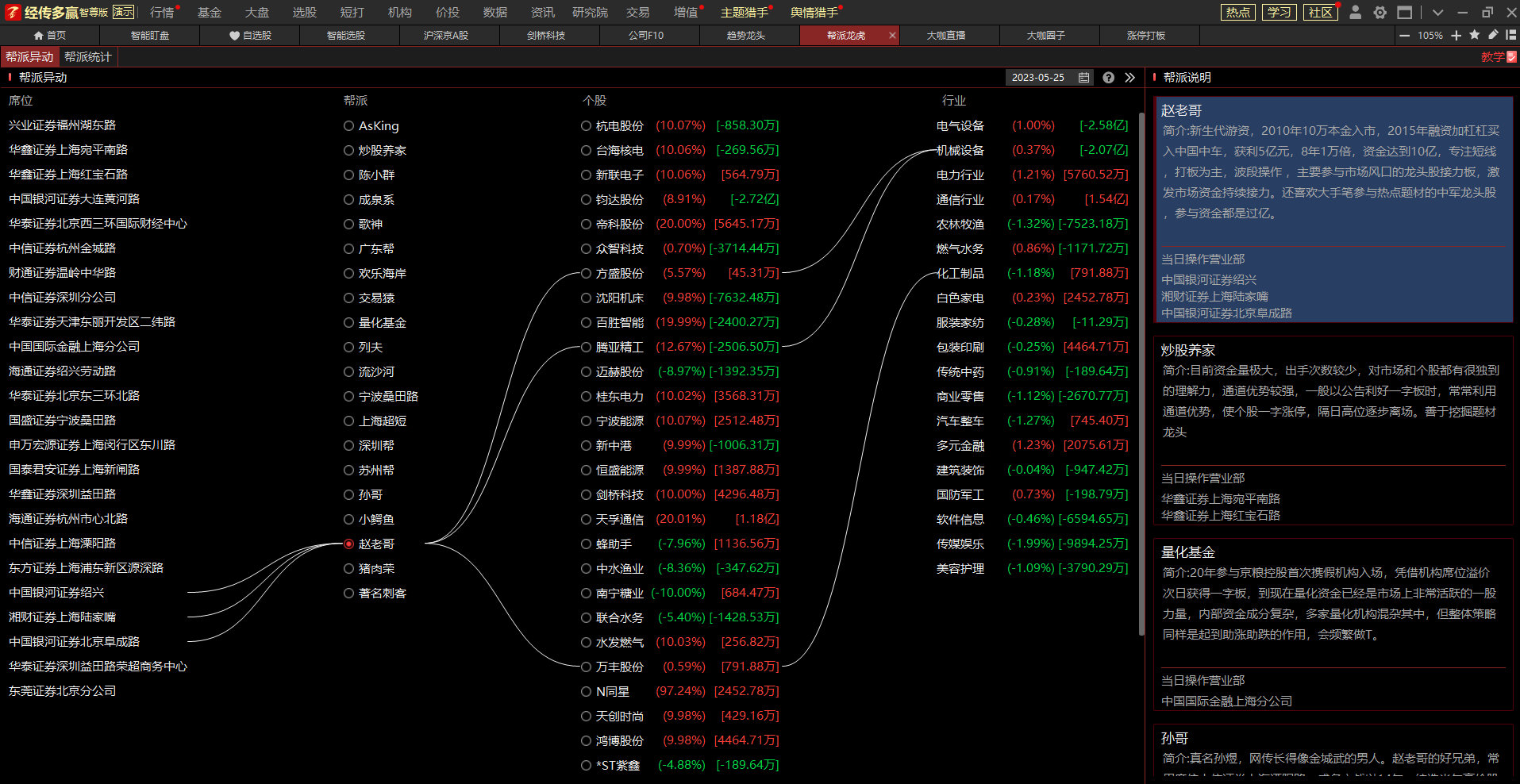The height and width of the screenshot is (784, 1520).
Task: Zoom in with the plus icon
Action: [x=1457, y=36]
